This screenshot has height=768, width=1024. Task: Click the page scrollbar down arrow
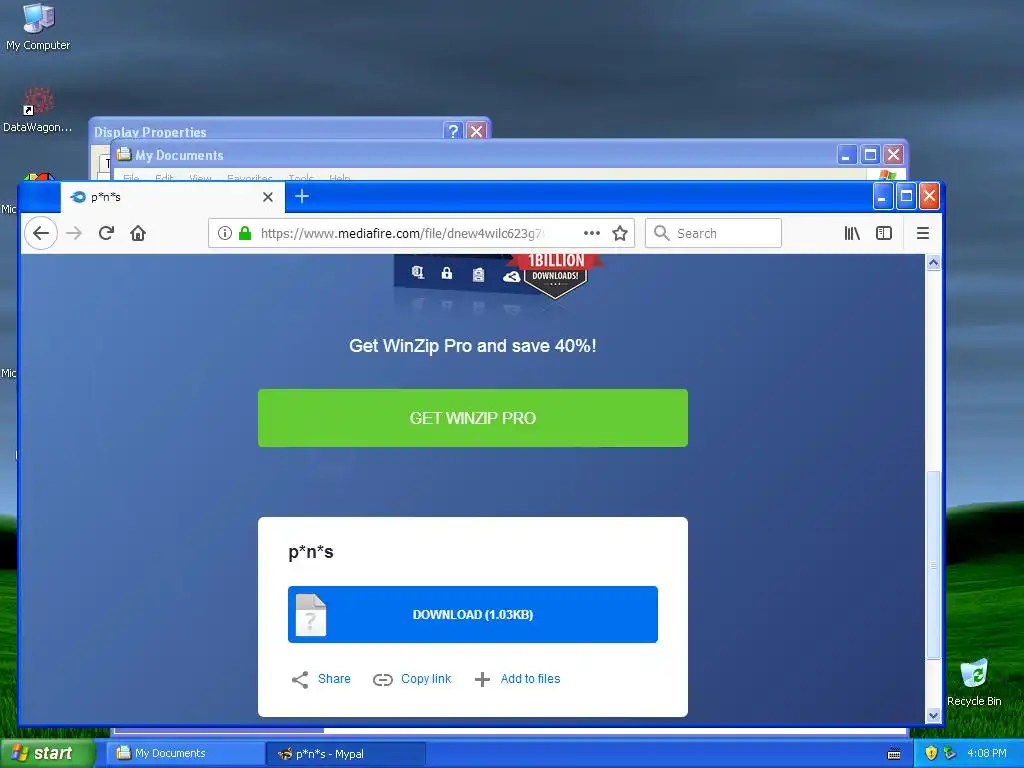coord(933,716)
